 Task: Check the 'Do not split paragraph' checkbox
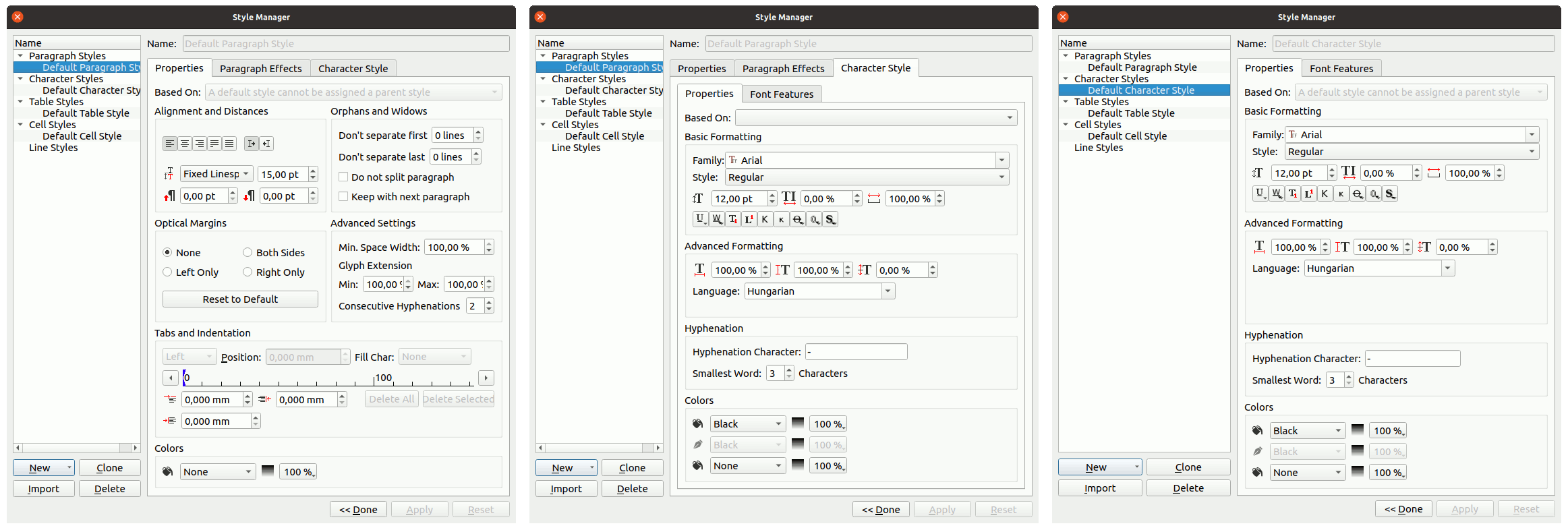pyautogui.click(x=343, y=177)
